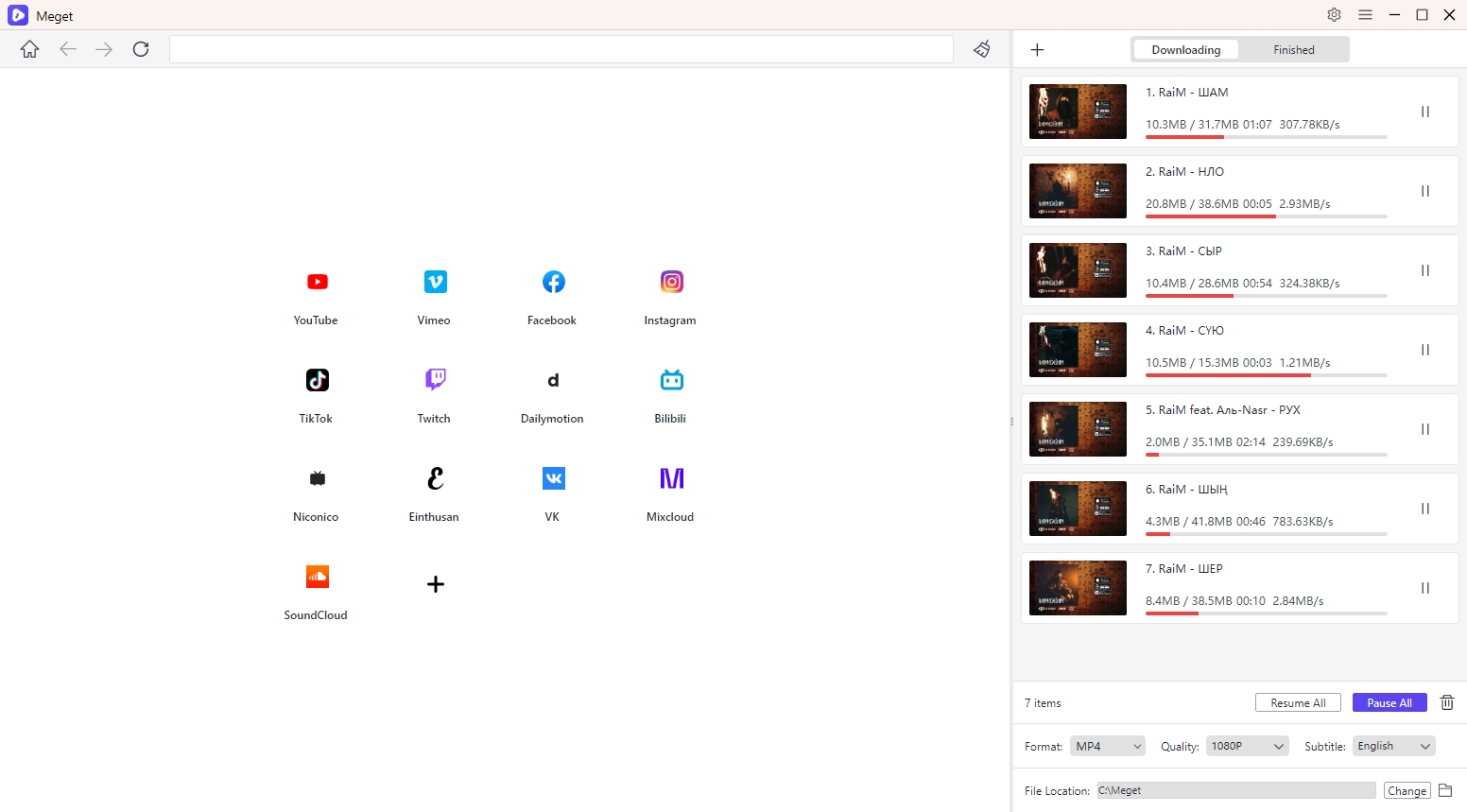Viewport: 1467px width, 812px height.
Task: Switch to the Downloading tab
Action: pyautogui.click(x=1186, y=50)
